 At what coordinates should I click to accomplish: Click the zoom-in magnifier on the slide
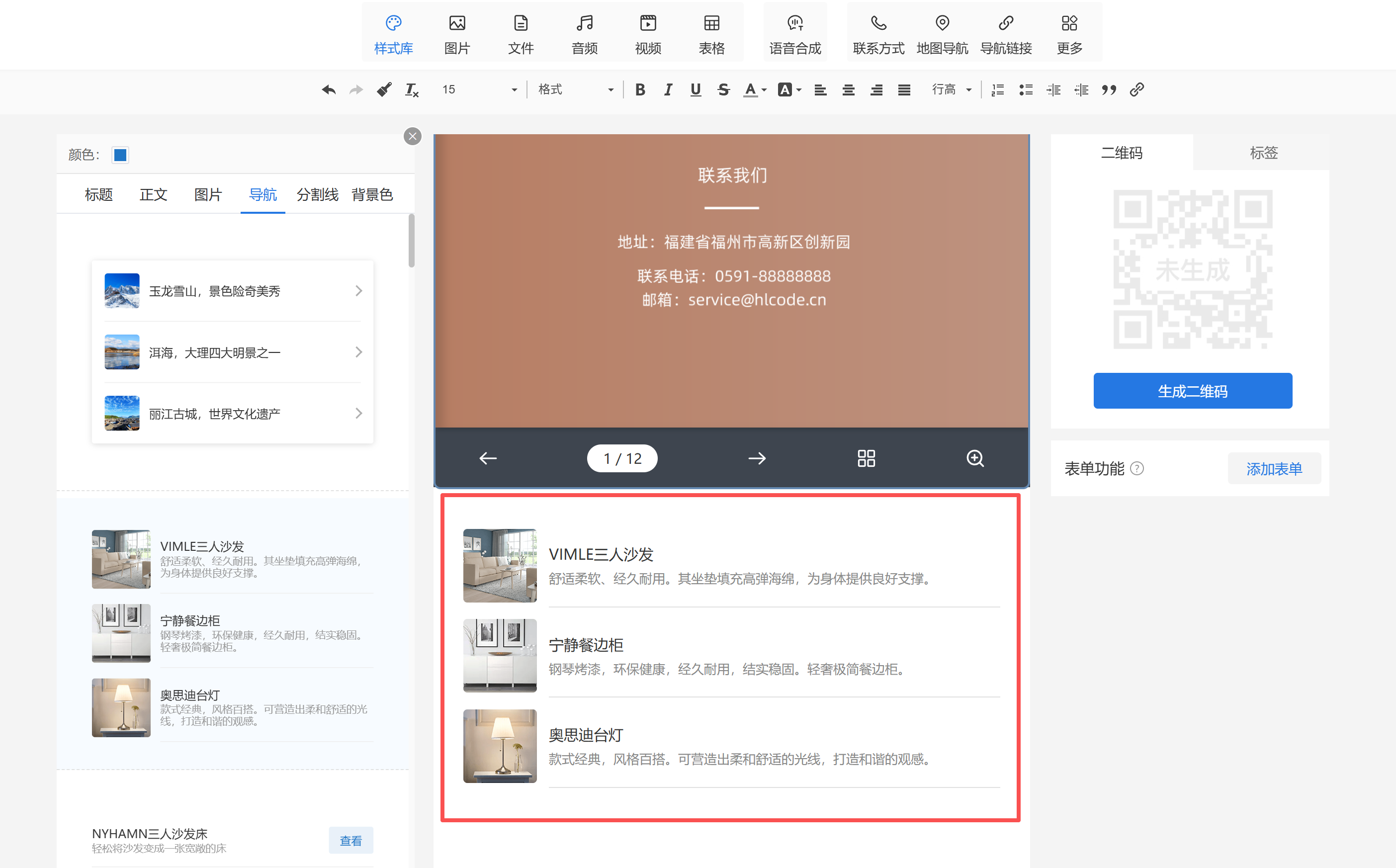(975, 458)
